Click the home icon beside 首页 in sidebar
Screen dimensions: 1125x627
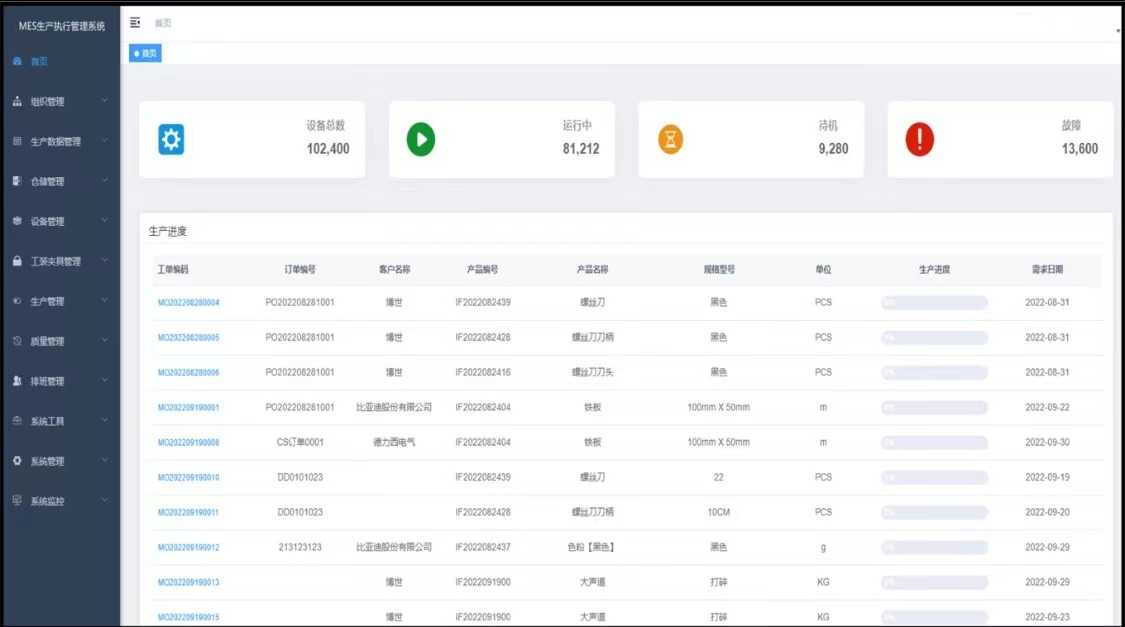click(x=17, y=62)
